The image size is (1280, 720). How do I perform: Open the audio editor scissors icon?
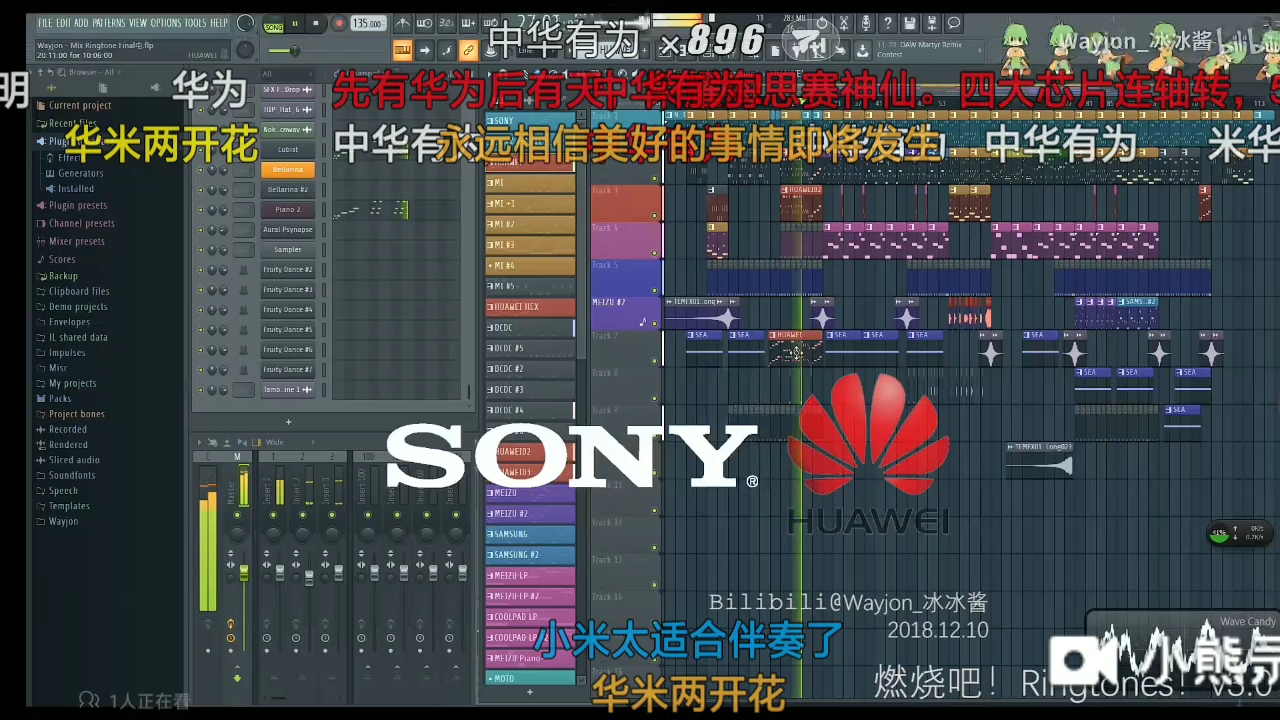point(845,22)
